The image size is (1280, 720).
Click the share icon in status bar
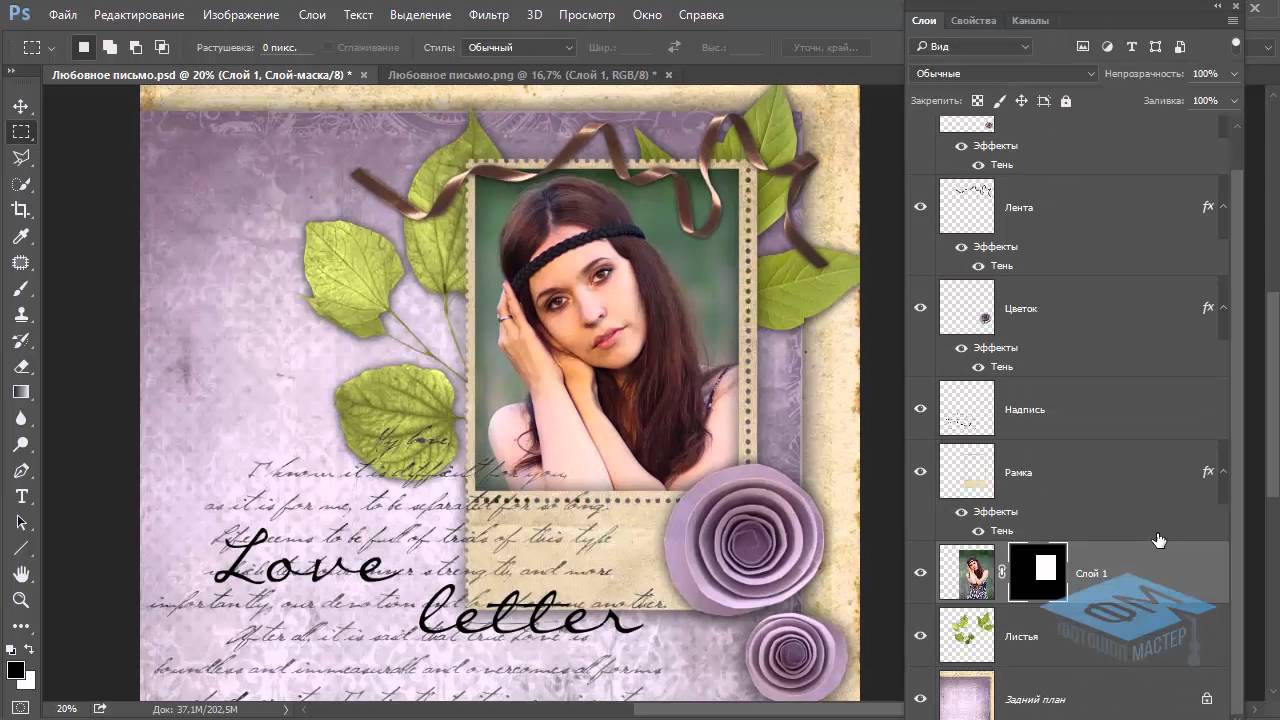[100, 708]
